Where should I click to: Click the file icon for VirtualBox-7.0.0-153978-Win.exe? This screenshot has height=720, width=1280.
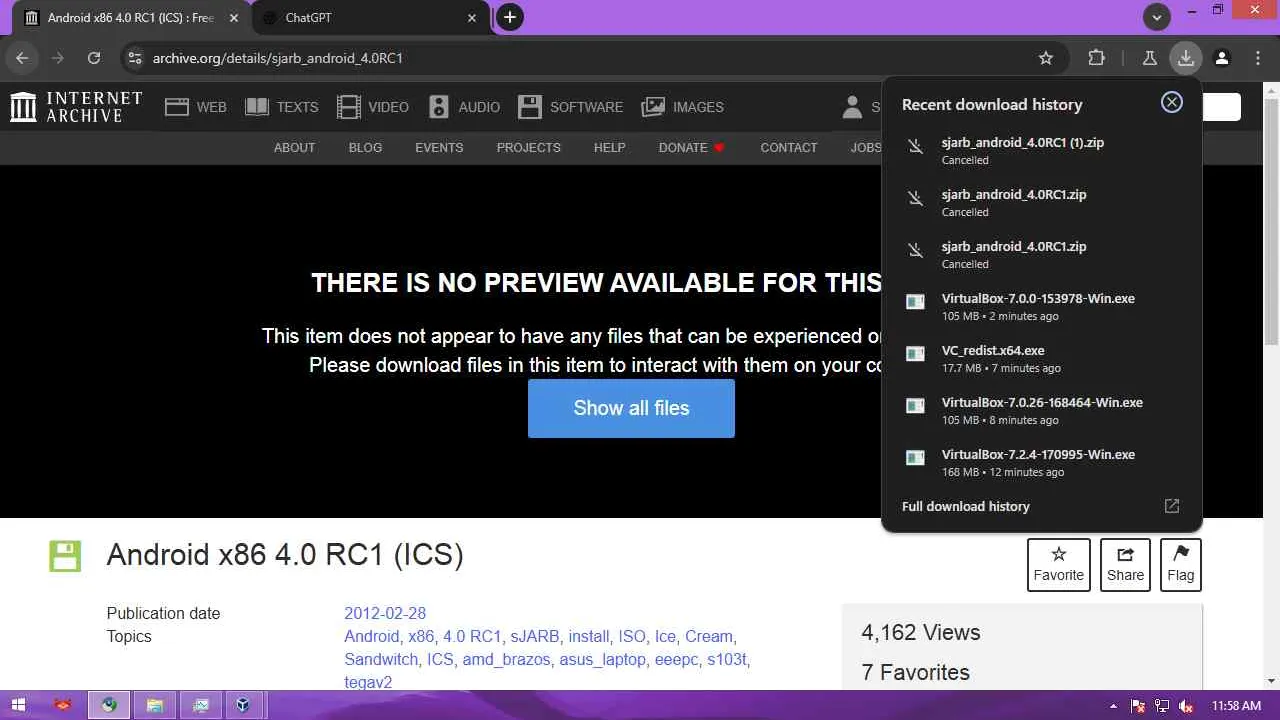(x=915, y=301)
